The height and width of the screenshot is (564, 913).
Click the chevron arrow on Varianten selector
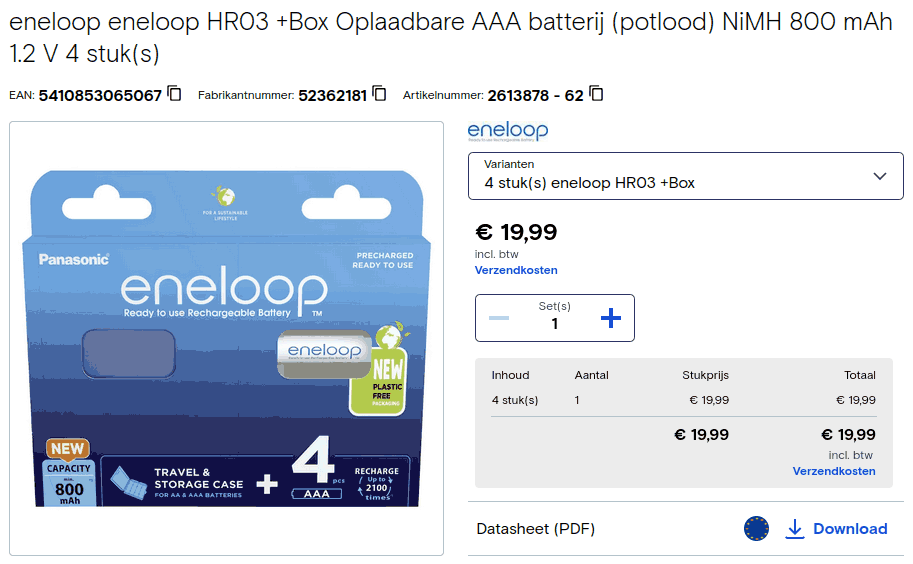[x=880, y=176]
